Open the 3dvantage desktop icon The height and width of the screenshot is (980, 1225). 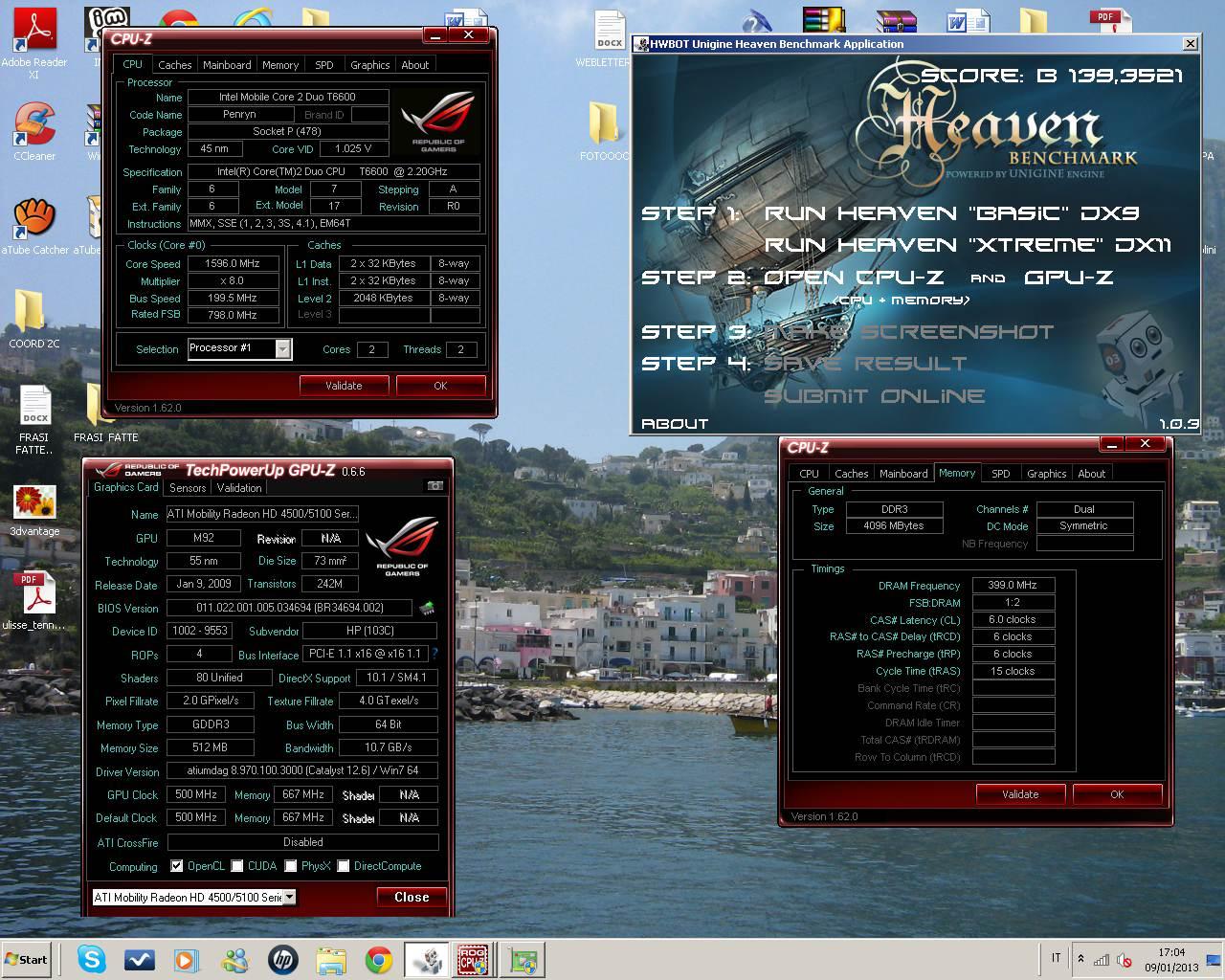coord(34,510)
